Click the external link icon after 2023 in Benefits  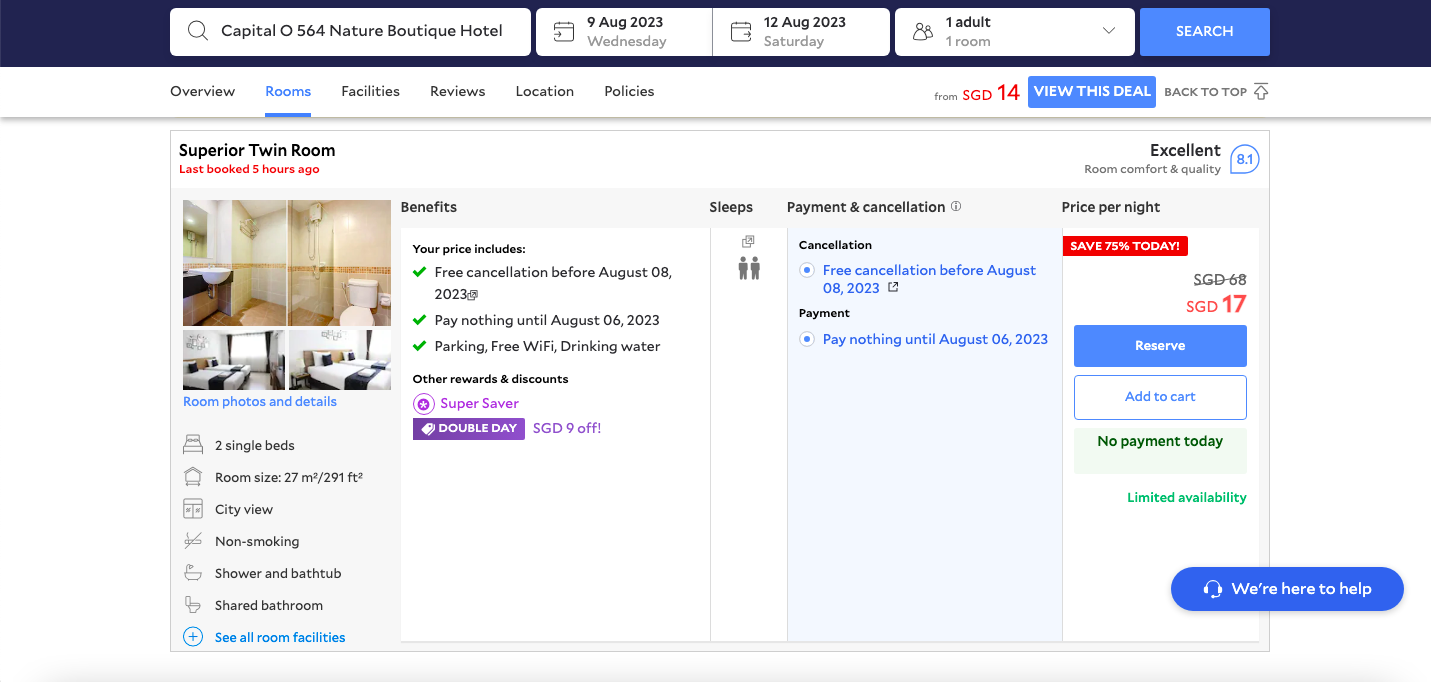pyautogui.click(x=473, y=295)
